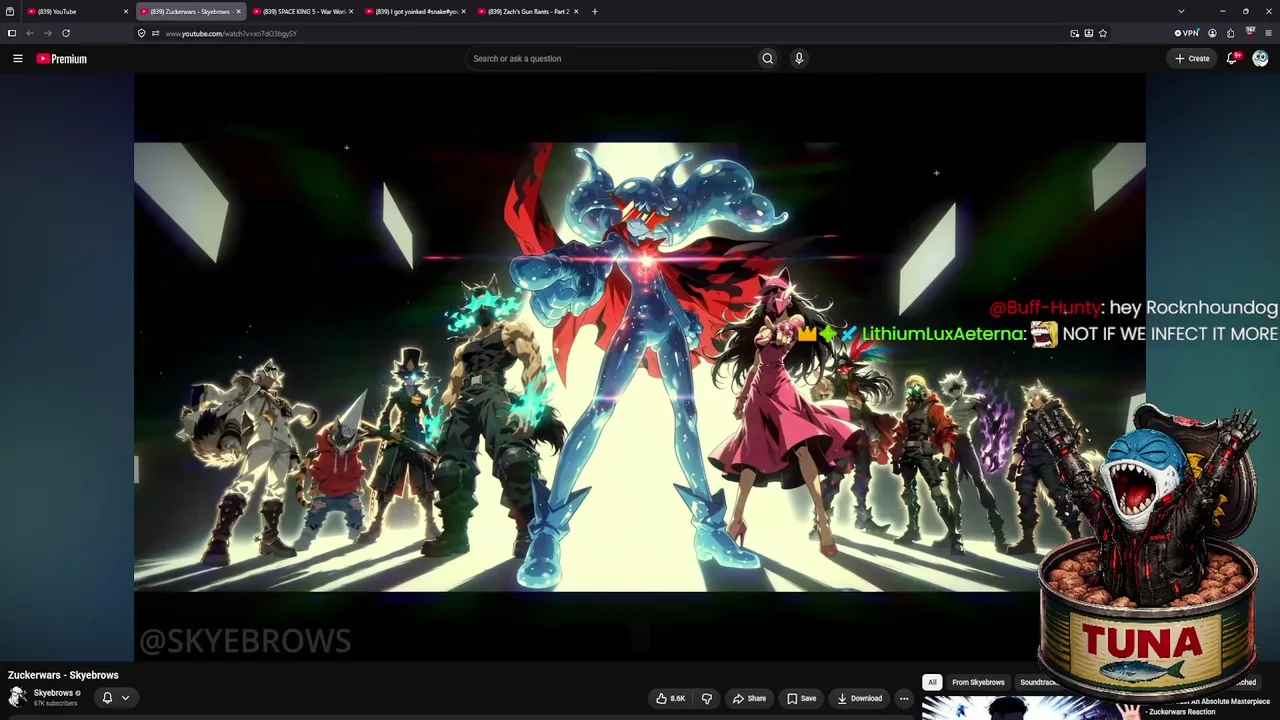This screenshot has height=720, width=1280.
Task: Dislike the Zuckerwars video
Action: click(707, 698)
